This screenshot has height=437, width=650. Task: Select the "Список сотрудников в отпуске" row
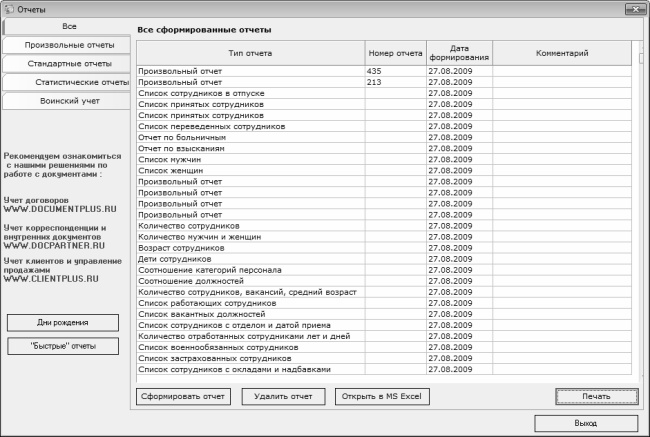click(250, 93)
